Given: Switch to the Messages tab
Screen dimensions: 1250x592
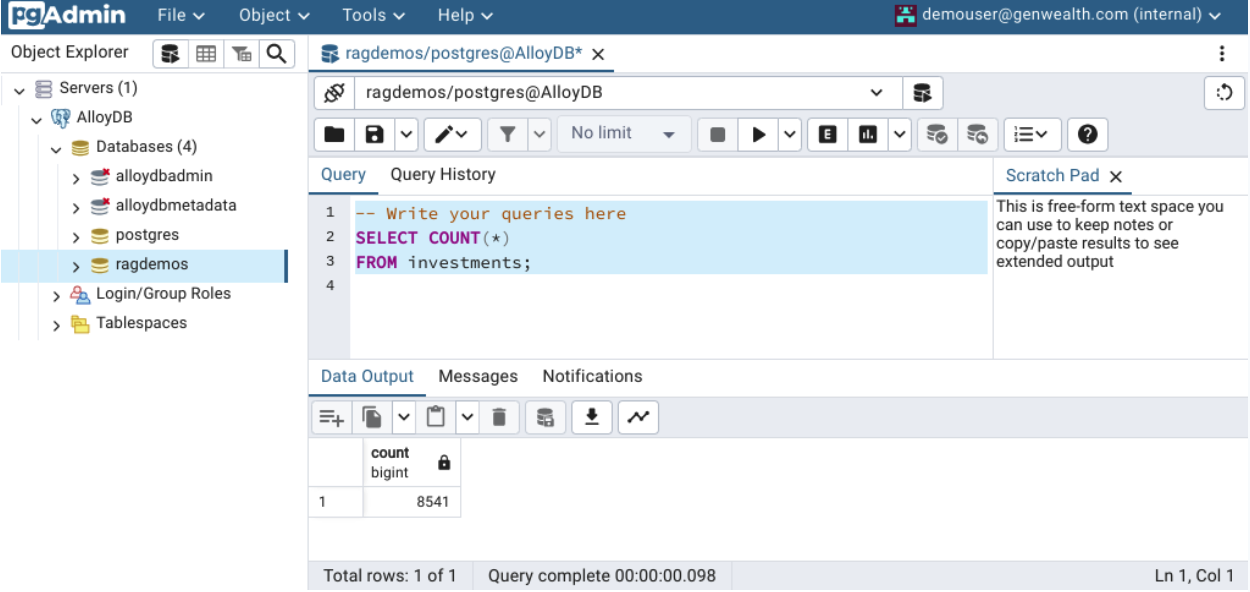Looking at the screenshot, I should [x=478, y=377].
